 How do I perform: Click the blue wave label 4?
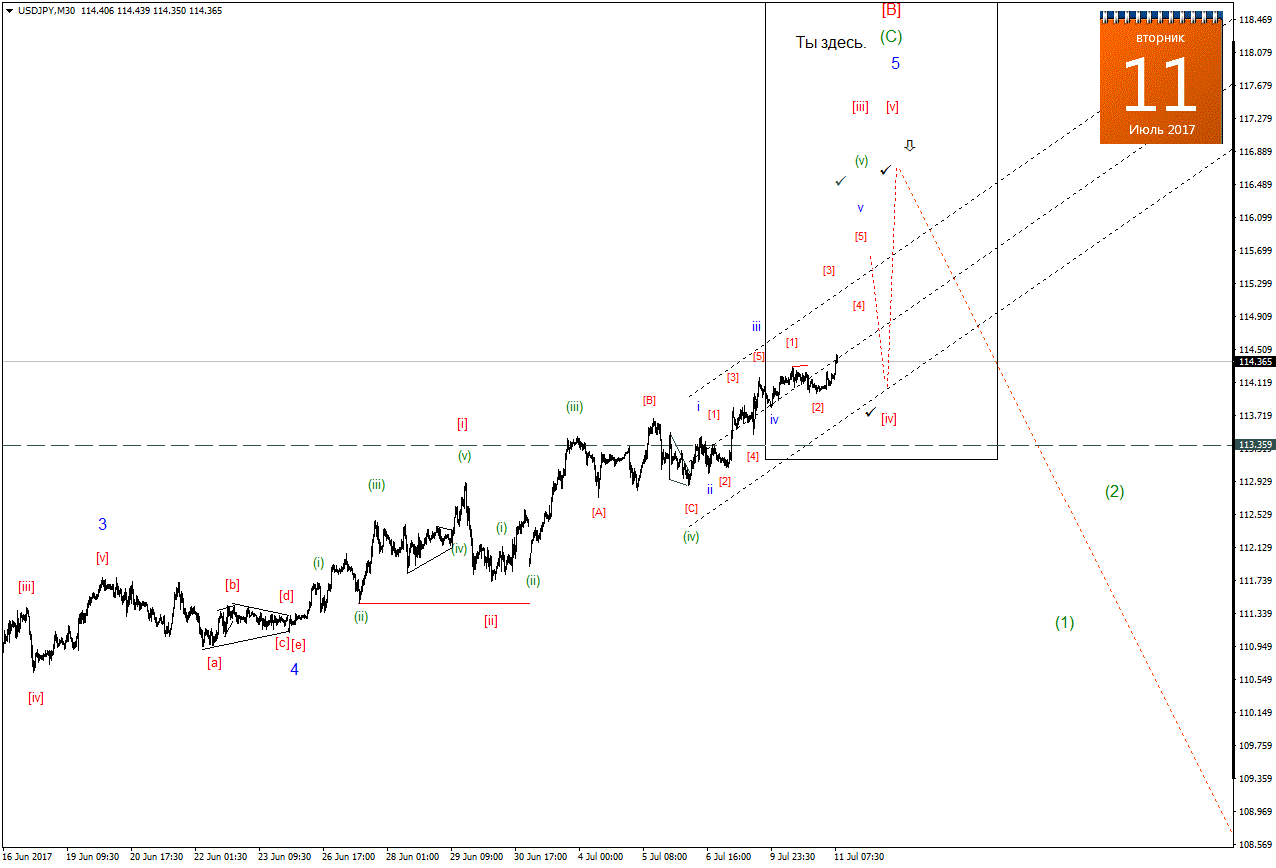point(294,670)
